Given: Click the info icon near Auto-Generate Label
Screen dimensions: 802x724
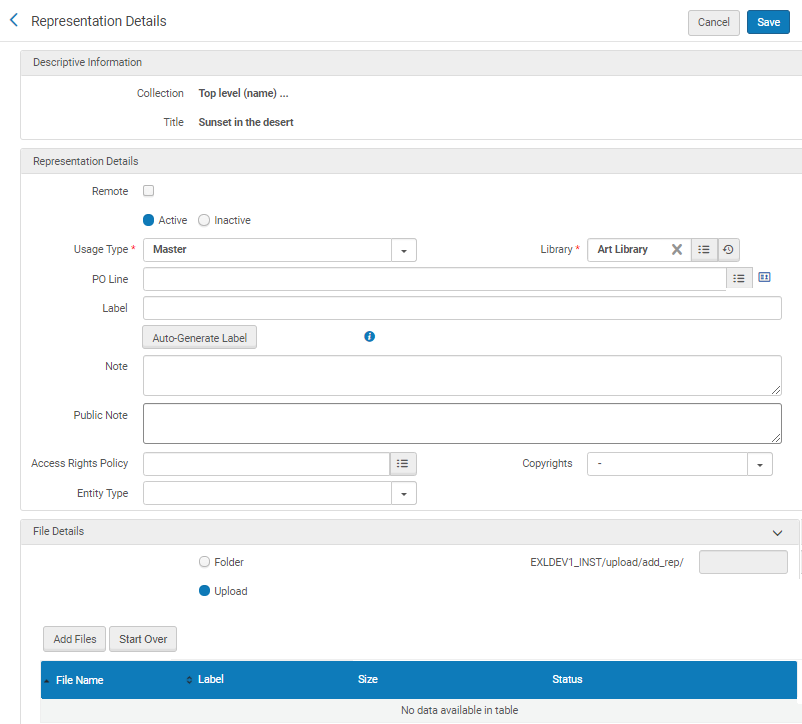Looking at the screenshot, I should point(369,337).
